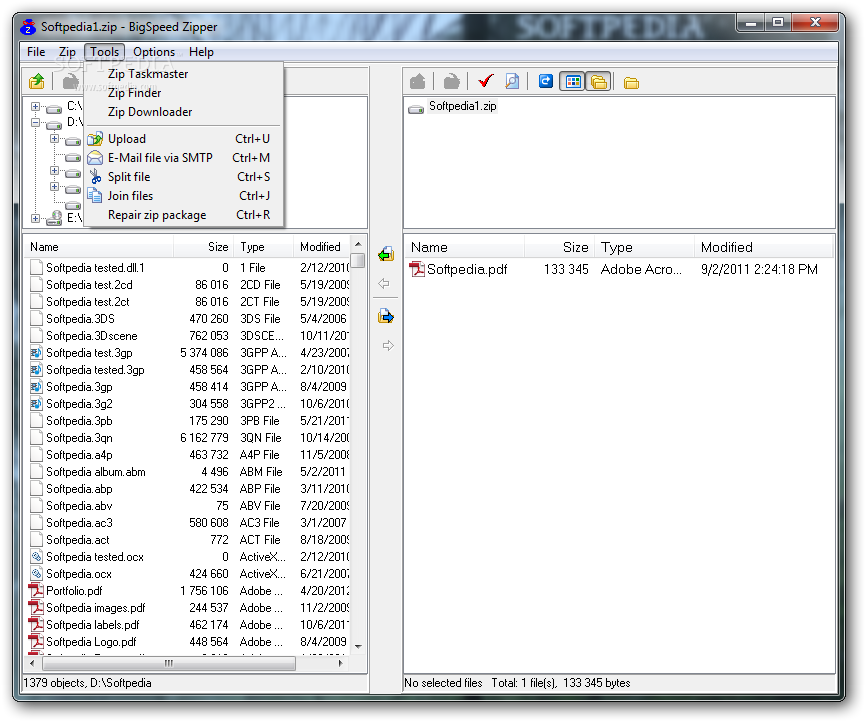Click the Softpedia1.zip drive icon in archive tree

click(x=416, y=108)
